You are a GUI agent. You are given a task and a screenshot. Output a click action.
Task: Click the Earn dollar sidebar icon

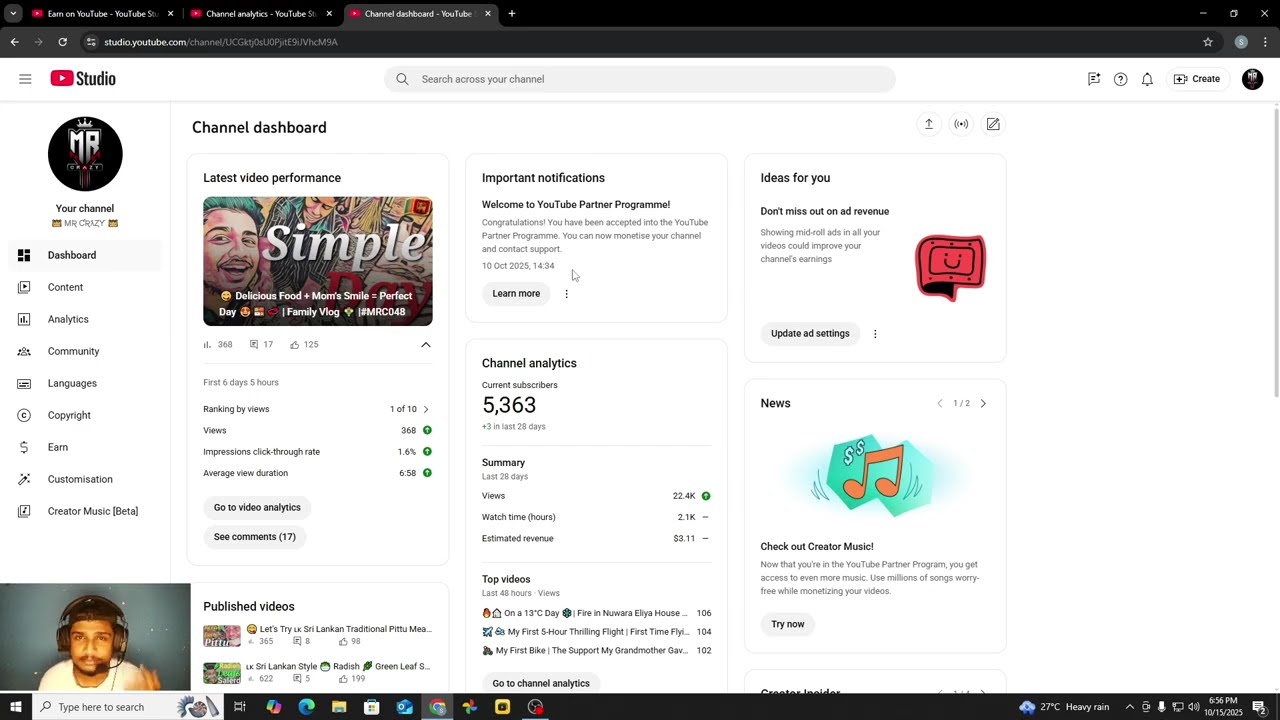[24, 447]
